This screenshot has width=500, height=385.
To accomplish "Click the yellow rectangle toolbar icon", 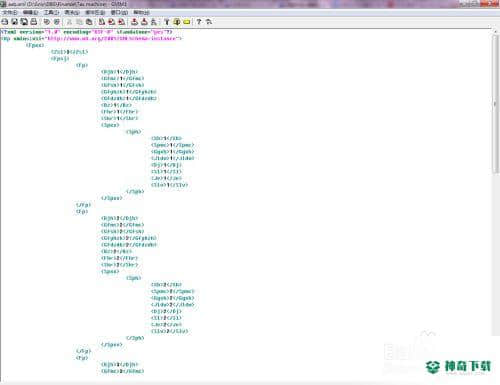I will 187,22.
